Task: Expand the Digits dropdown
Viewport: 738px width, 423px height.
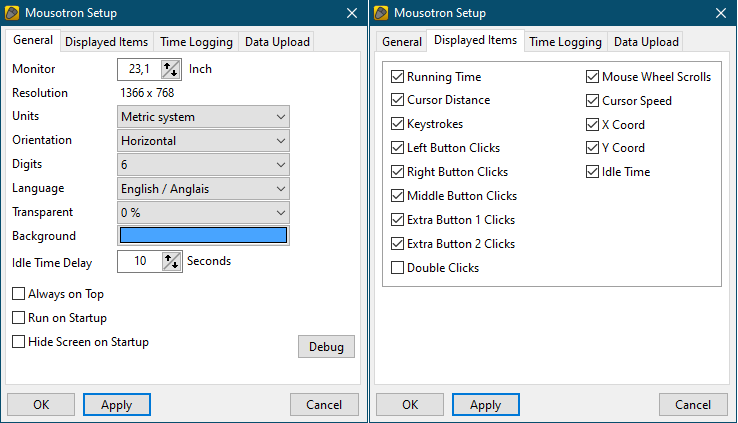Action: pos(203,165)
